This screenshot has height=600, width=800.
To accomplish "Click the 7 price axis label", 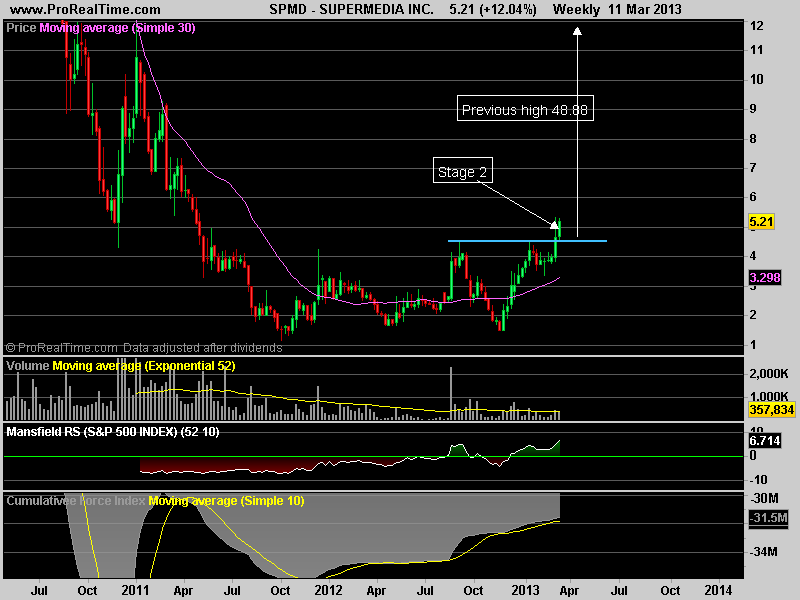I will click(x=753, y=167).
